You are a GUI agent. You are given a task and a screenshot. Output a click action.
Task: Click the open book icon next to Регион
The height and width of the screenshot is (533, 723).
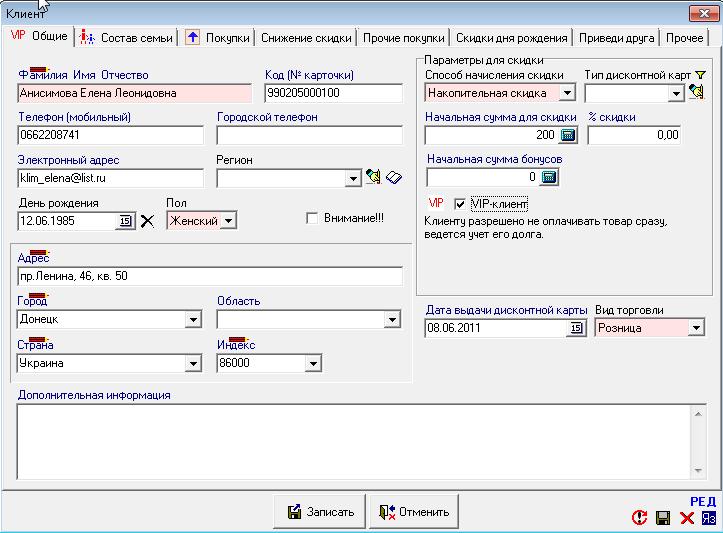393,178
